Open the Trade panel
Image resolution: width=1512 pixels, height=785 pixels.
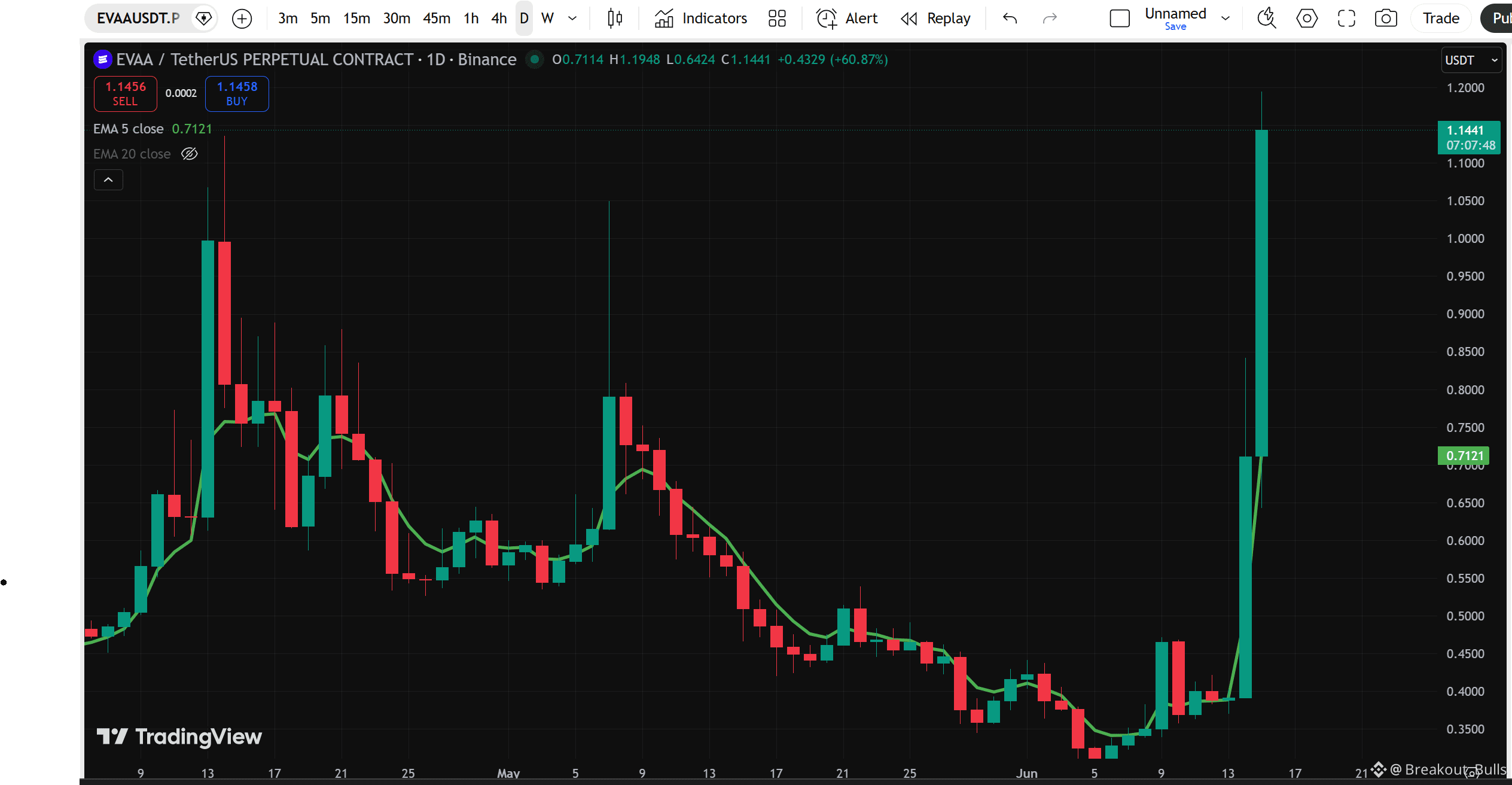coord(1441,19)
